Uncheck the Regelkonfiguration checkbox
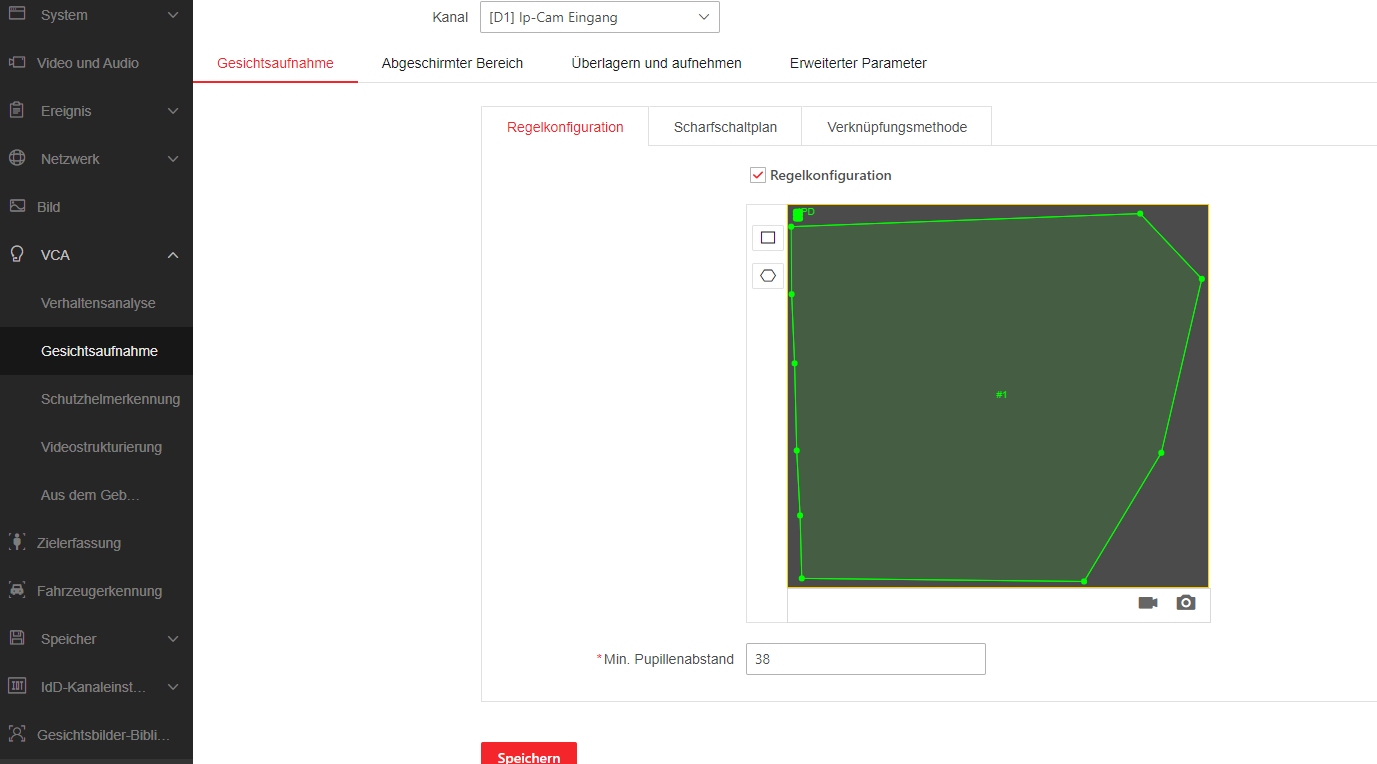This screenshot has height=764, width=1377. pos(758,176)
